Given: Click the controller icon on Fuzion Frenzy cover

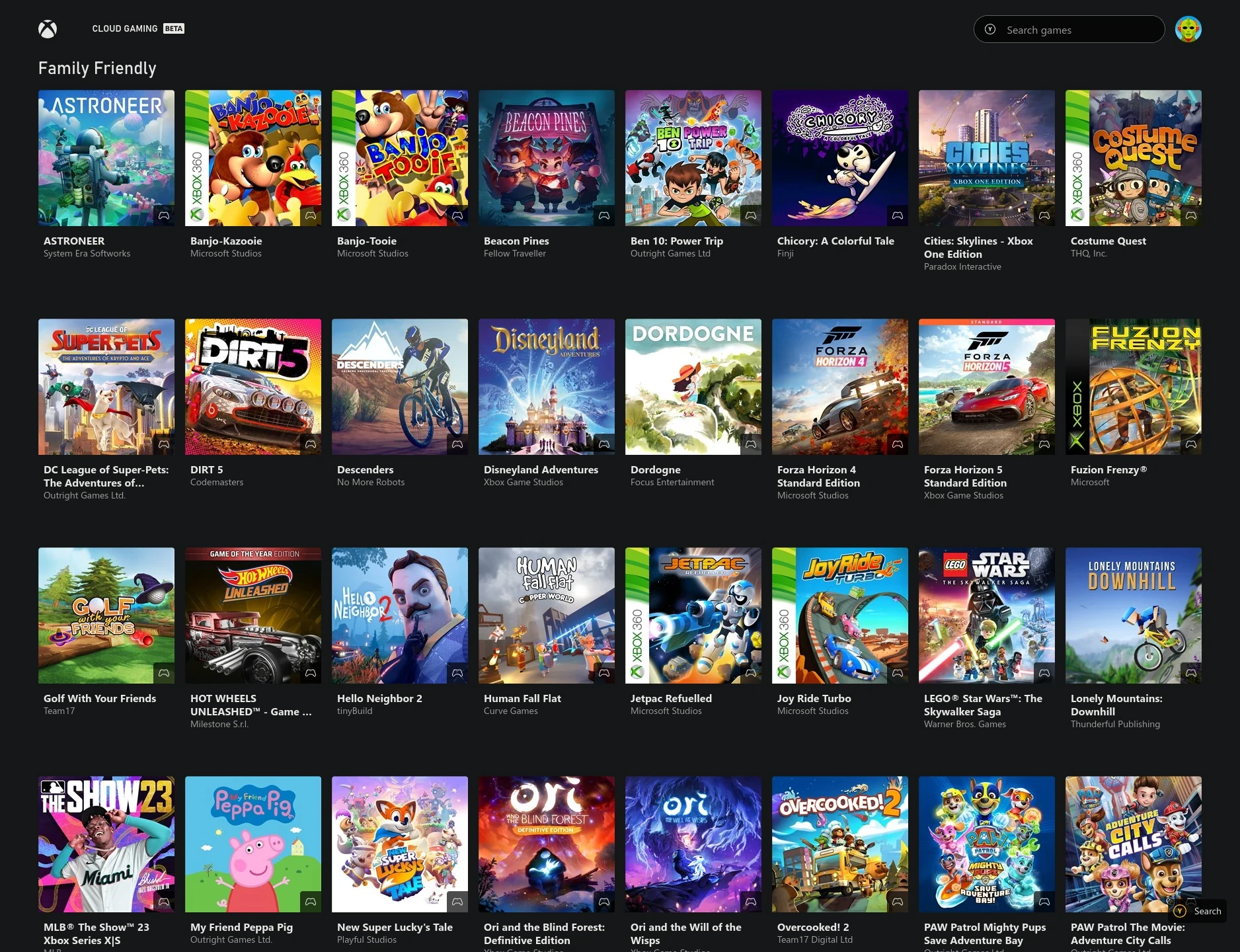Looking at the screenshot, I should point(1191,444).
